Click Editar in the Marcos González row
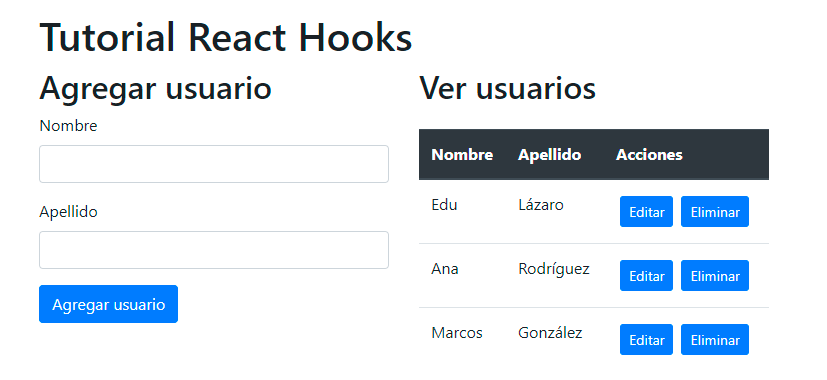 (x=646, y=339)
